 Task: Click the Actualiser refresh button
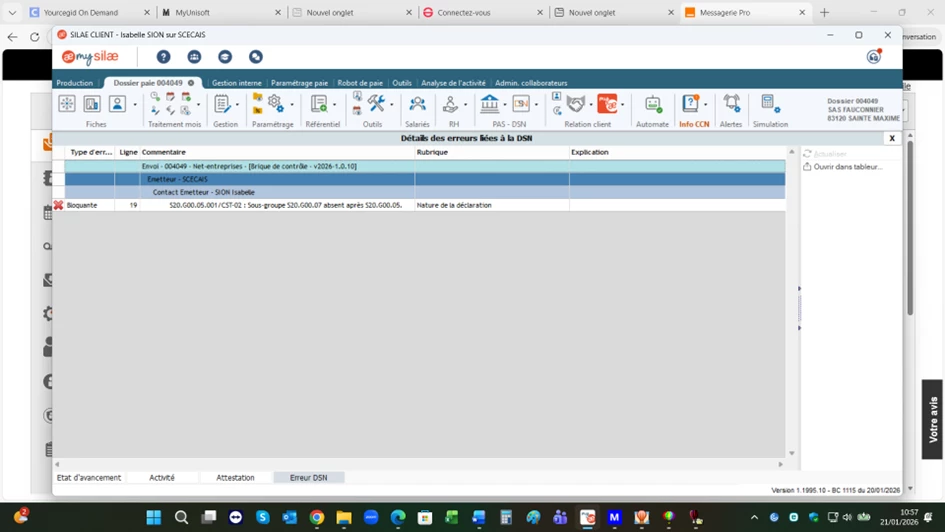[825, 154]
